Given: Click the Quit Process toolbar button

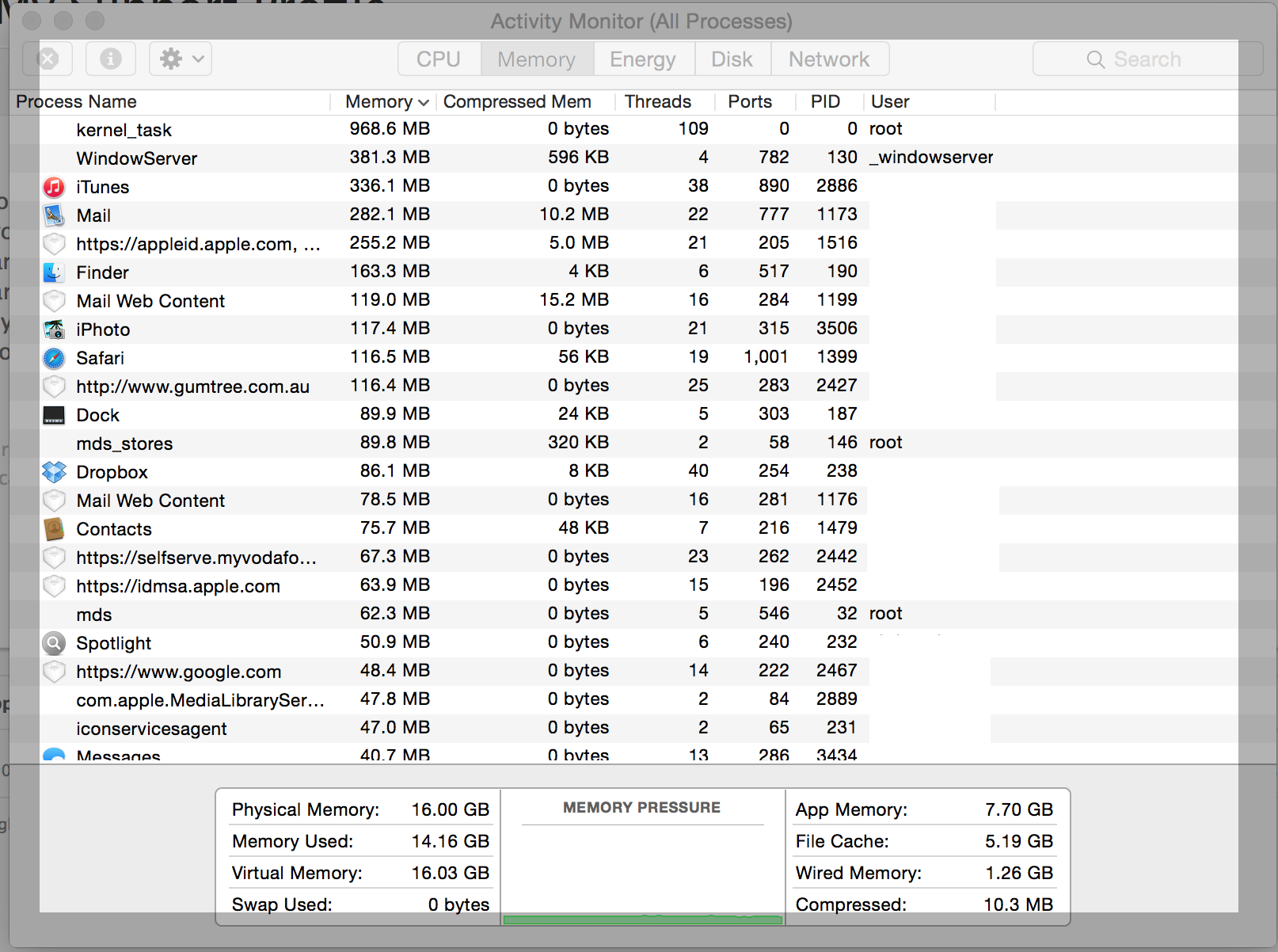Looking at the screenshot, I should pyautogui.click(x=48, y=59).
